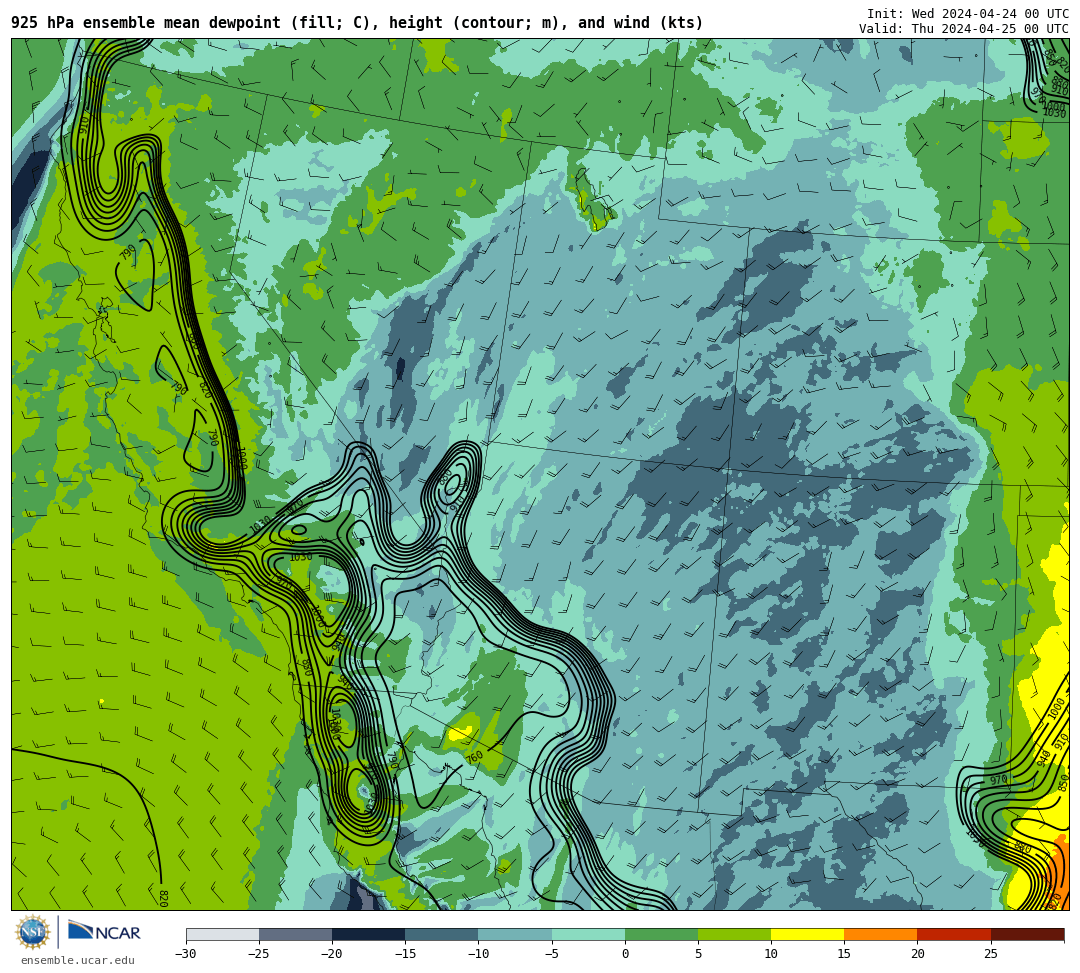The image size is (1080, 973).
Task: Select the 15 to 20 orange swatch
Action: click(881, 934)
